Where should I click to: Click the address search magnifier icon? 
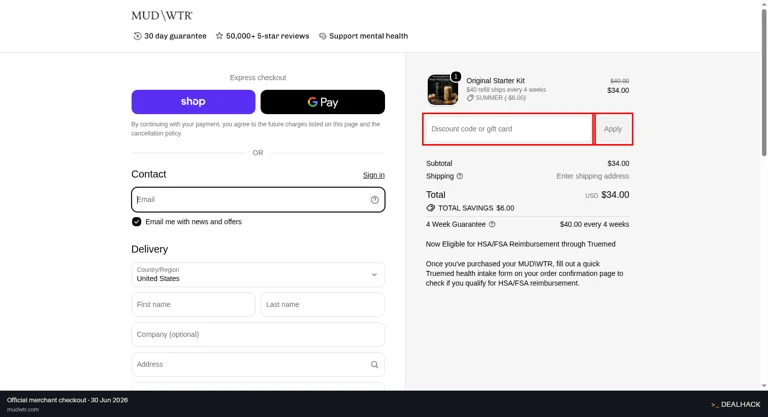coord(374,365)
